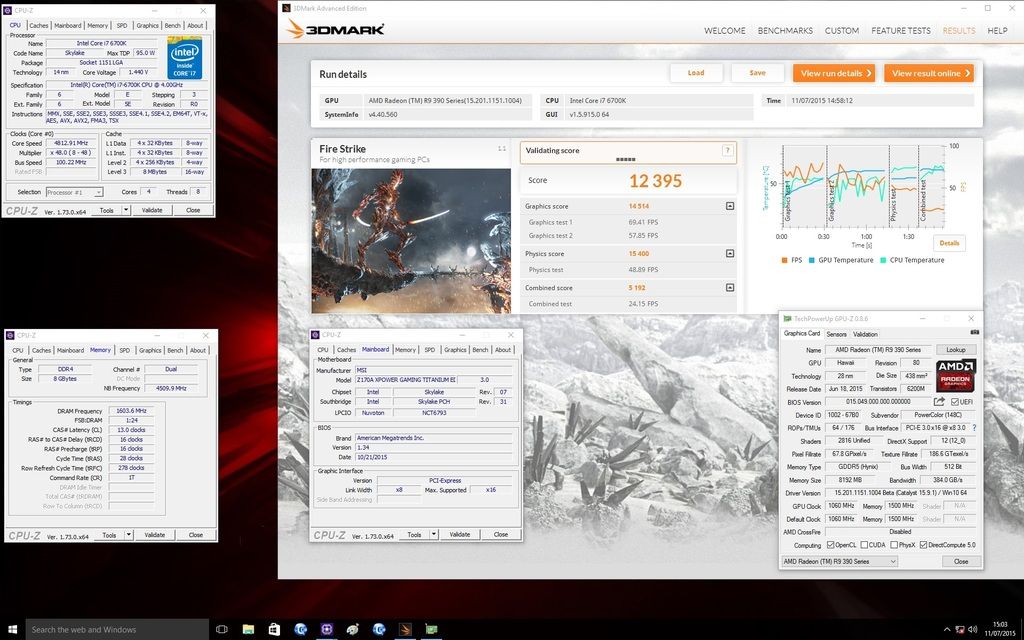Toggle the PhysX checkbox
The image size is (1024, 640).
coord(893,545)
